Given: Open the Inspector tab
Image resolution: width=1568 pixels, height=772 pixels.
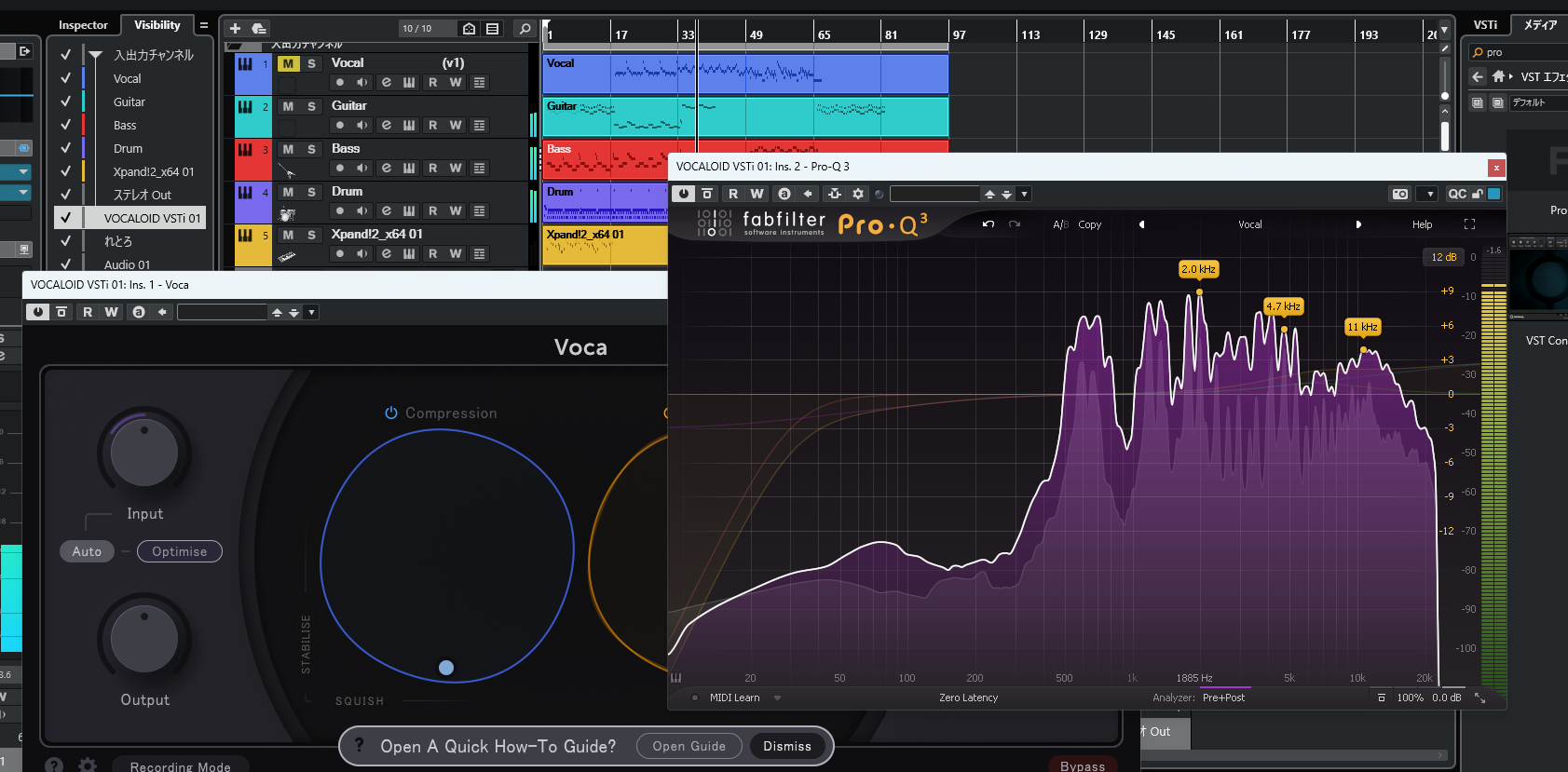Looking at the screenshot, I should [83, 25].
